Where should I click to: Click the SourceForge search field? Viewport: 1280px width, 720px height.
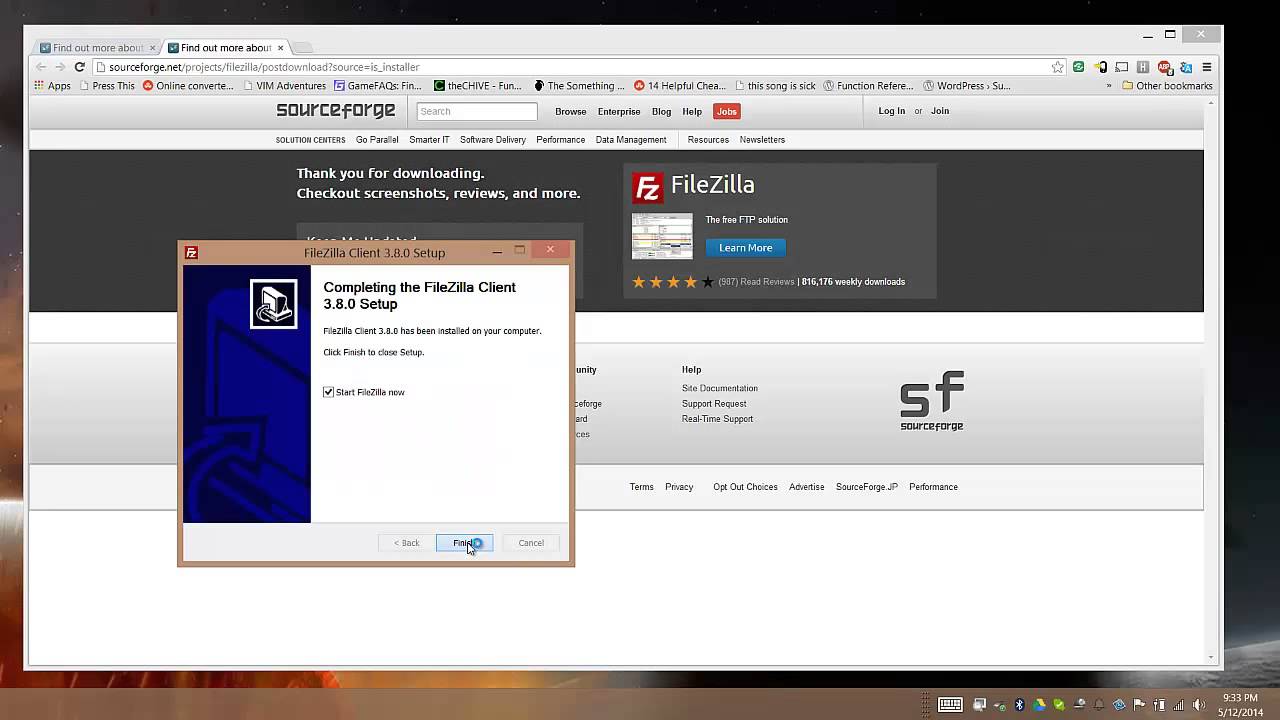point(477,111)
